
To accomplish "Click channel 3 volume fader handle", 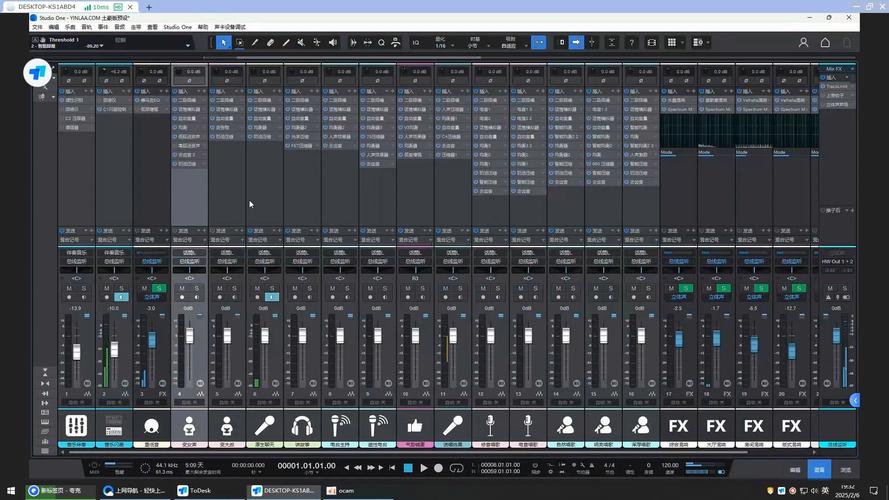I will (151, 340).
